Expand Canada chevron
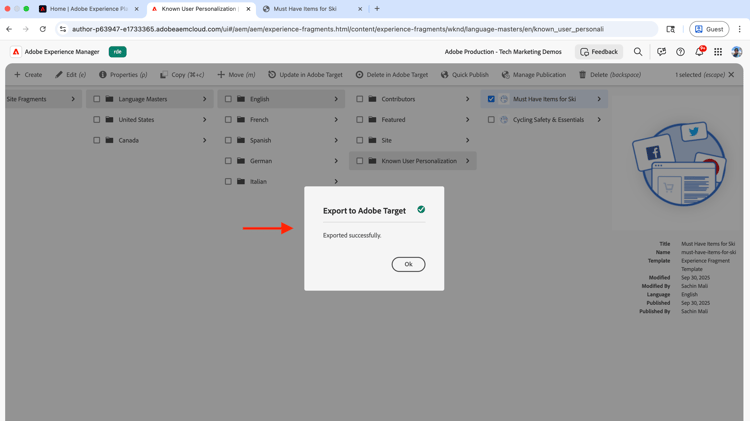 click(205, 140)
